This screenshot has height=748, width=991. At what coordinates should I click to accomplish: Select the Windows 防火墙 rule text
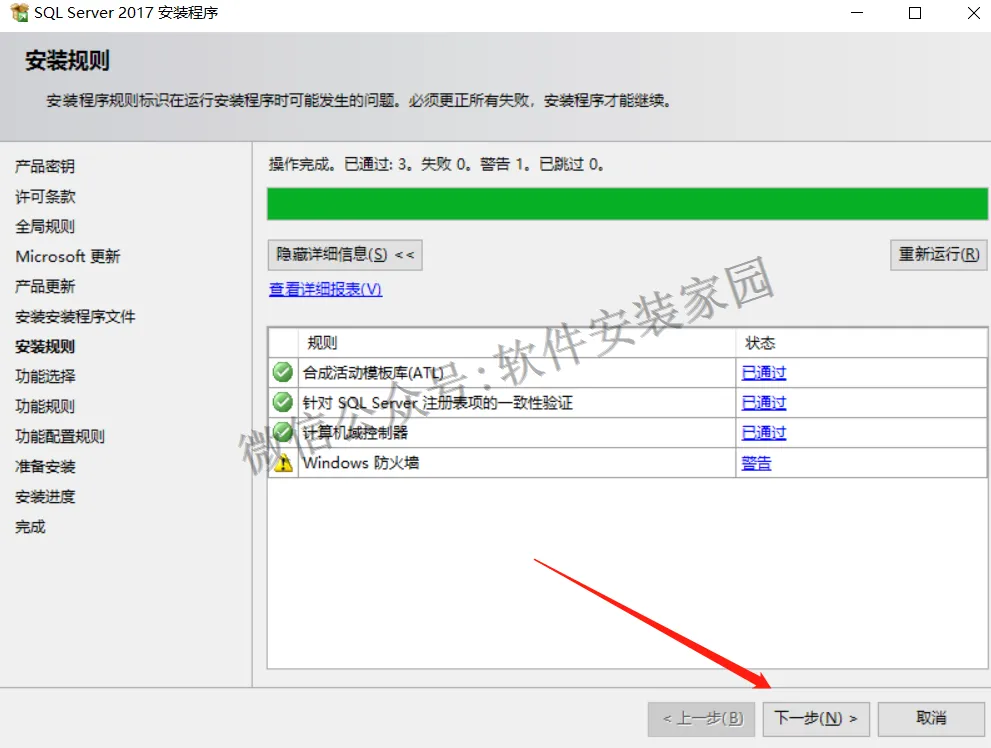tap(361, 463)
